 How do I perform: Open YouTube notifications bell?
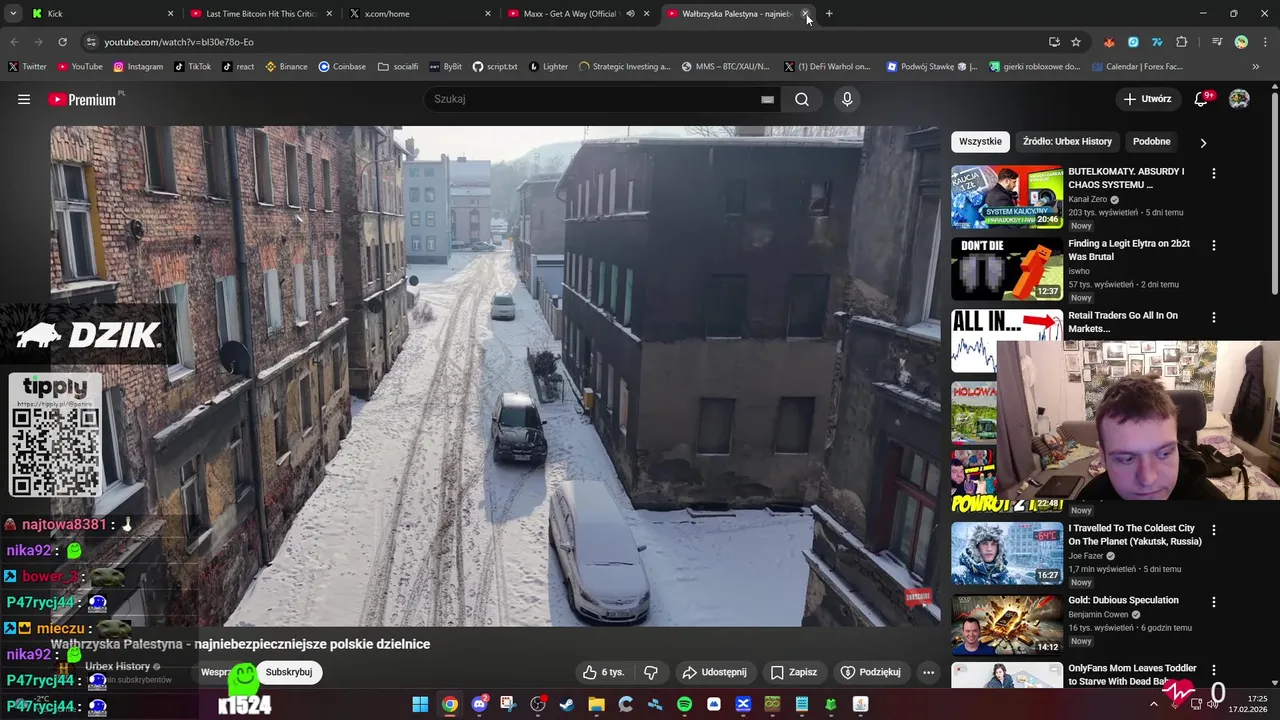tap(1202, 99)
